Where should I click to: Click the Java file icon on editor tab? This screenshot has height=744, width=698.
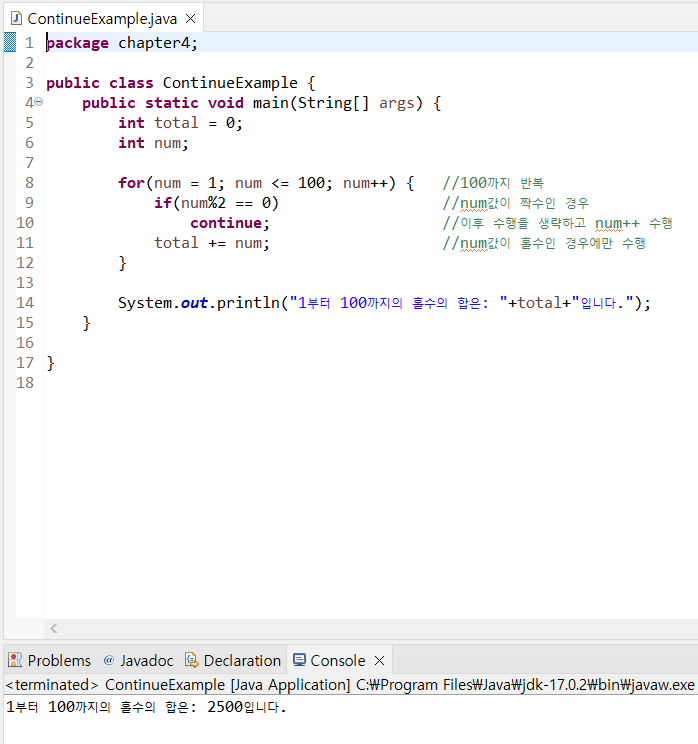coord(17,19)
